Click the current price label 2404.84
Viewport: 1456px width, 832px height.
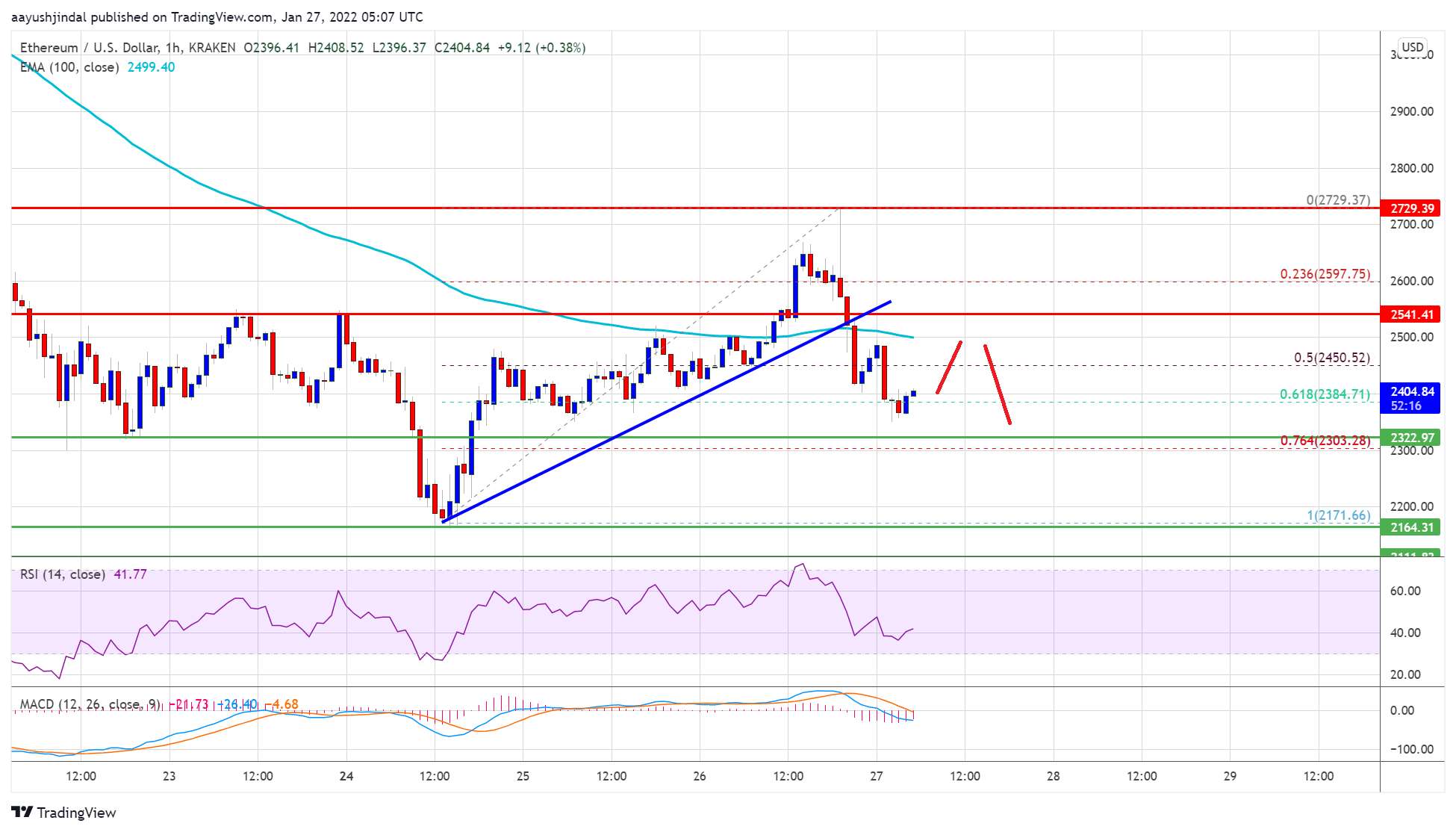(1413, 390)
